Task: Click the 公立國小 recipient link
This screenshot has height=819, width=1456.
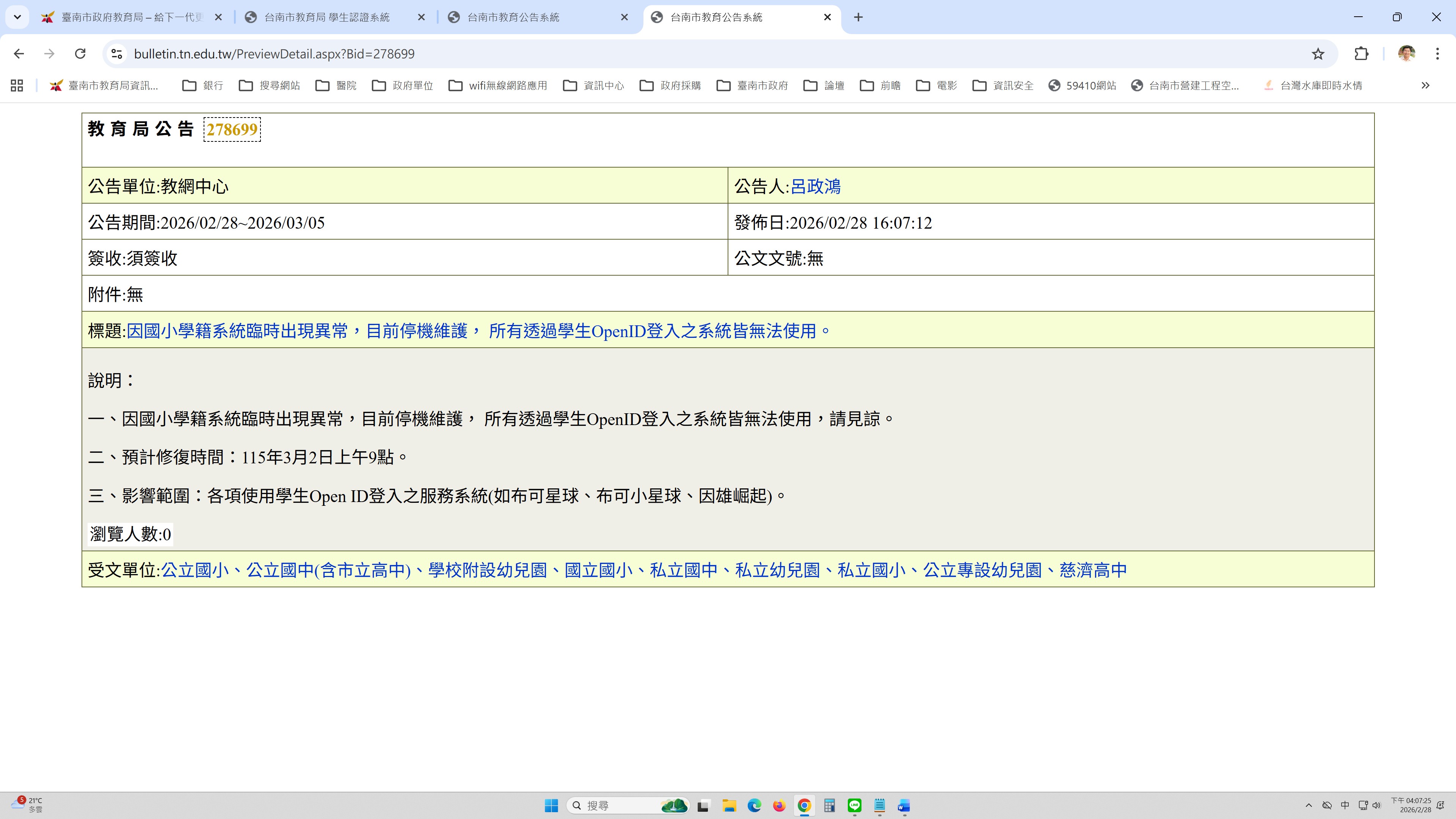Action: [195, 570]
